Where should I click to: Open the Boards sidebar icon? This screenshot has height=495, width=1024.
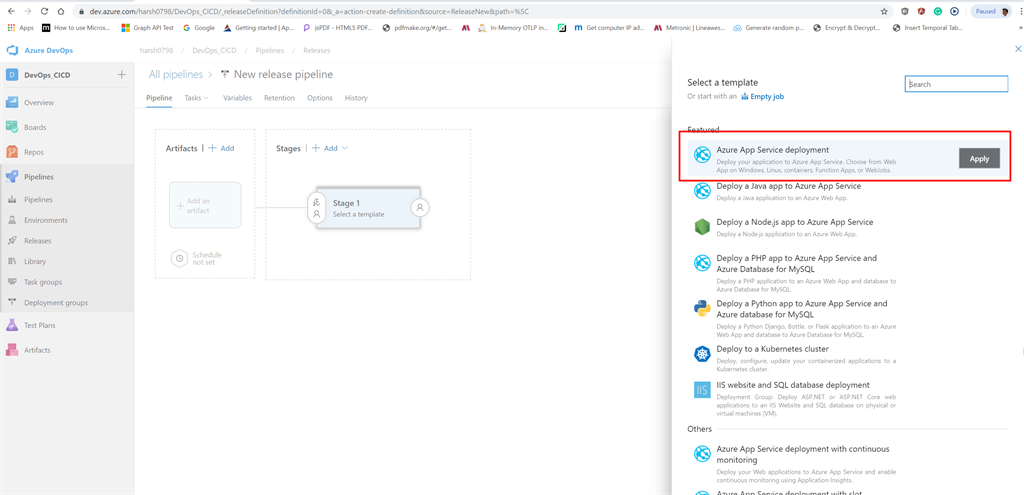tap(12, 127)
